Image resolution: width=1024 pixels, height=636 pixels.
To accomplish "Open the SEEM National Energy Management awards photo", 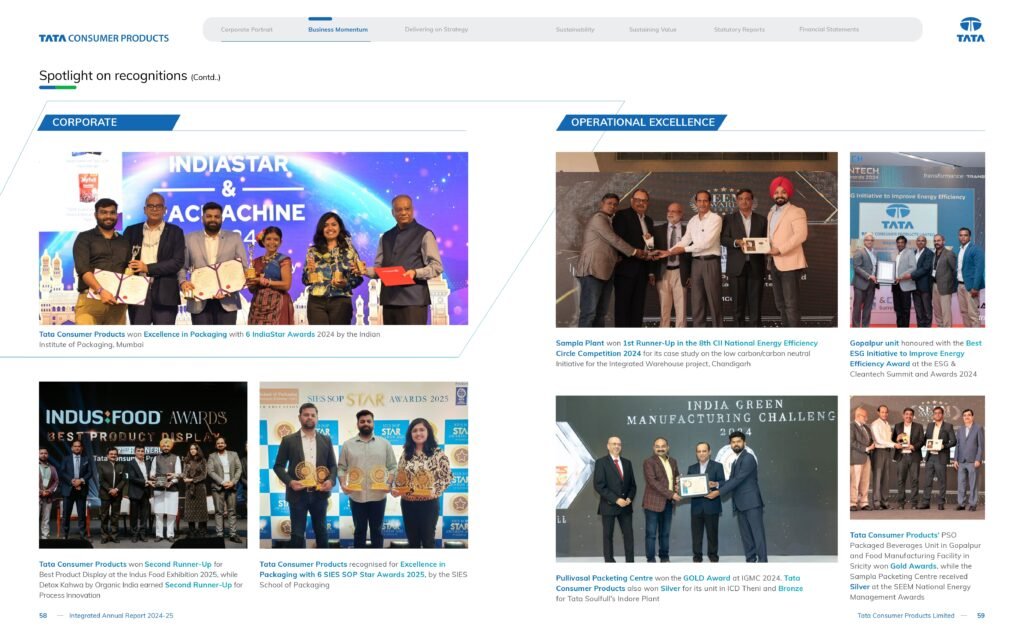I will click(917, 457).
